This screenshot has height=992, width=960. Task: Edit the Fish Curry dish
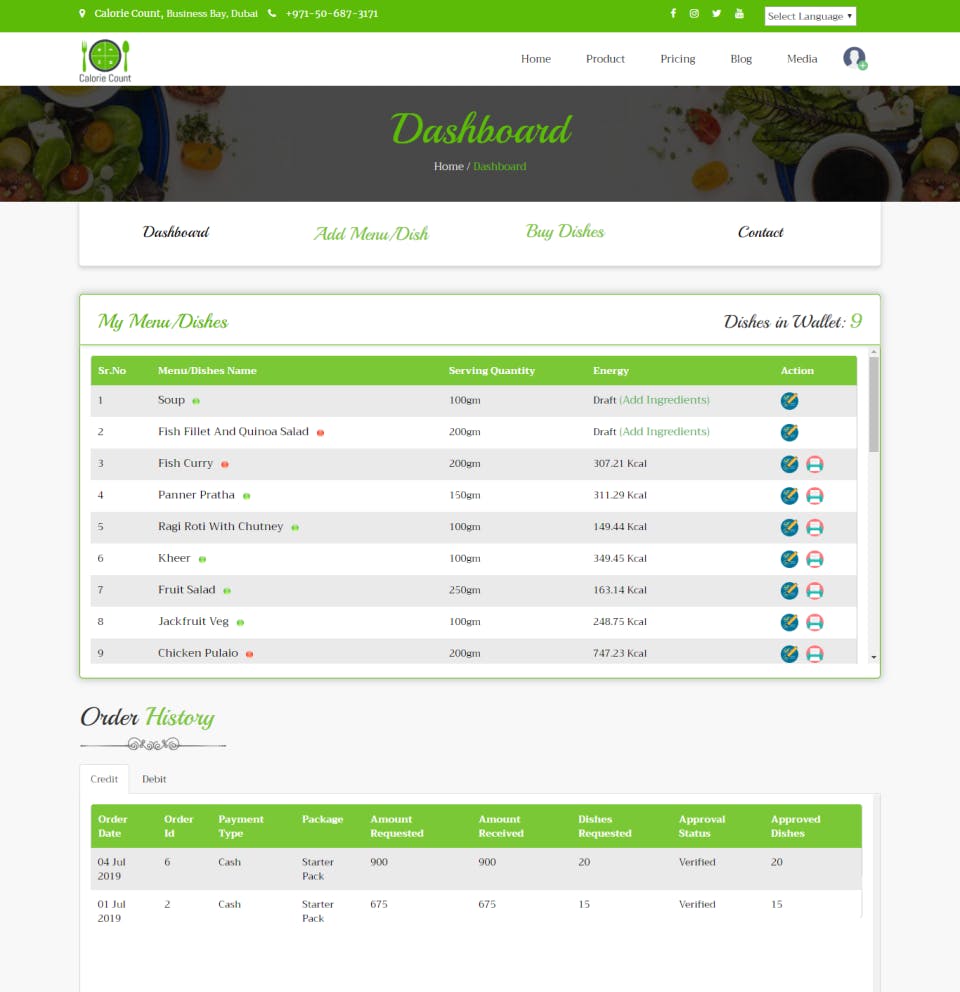[789, 464]
